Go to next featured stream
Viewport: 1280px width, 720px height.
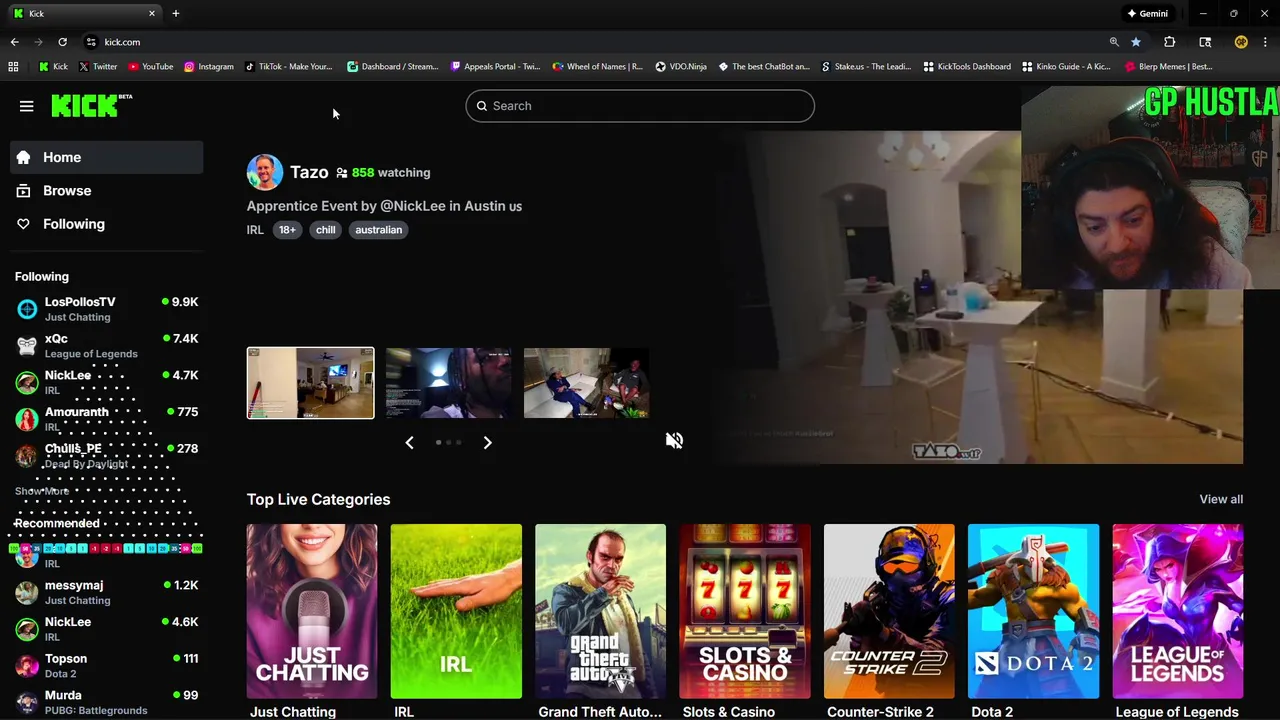point(487,442)
